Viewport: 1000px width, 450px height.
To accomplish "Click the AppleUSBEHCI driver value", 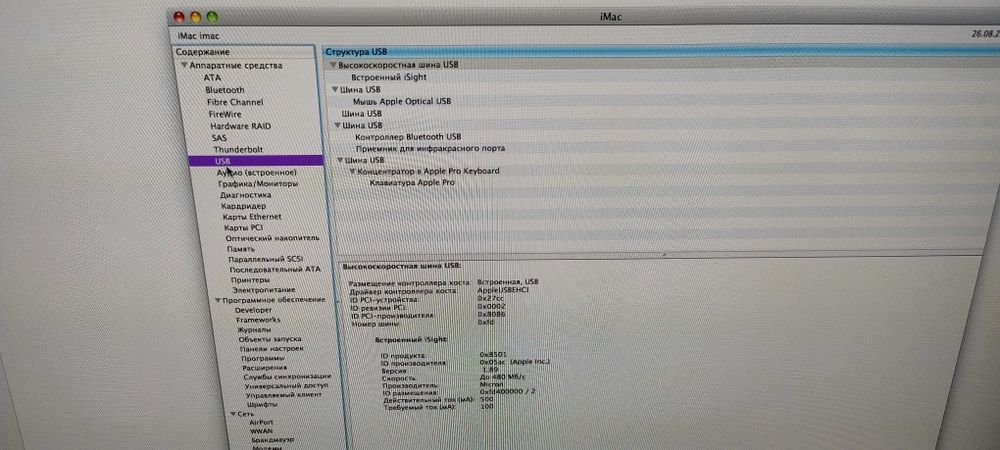I will point(503,290).
